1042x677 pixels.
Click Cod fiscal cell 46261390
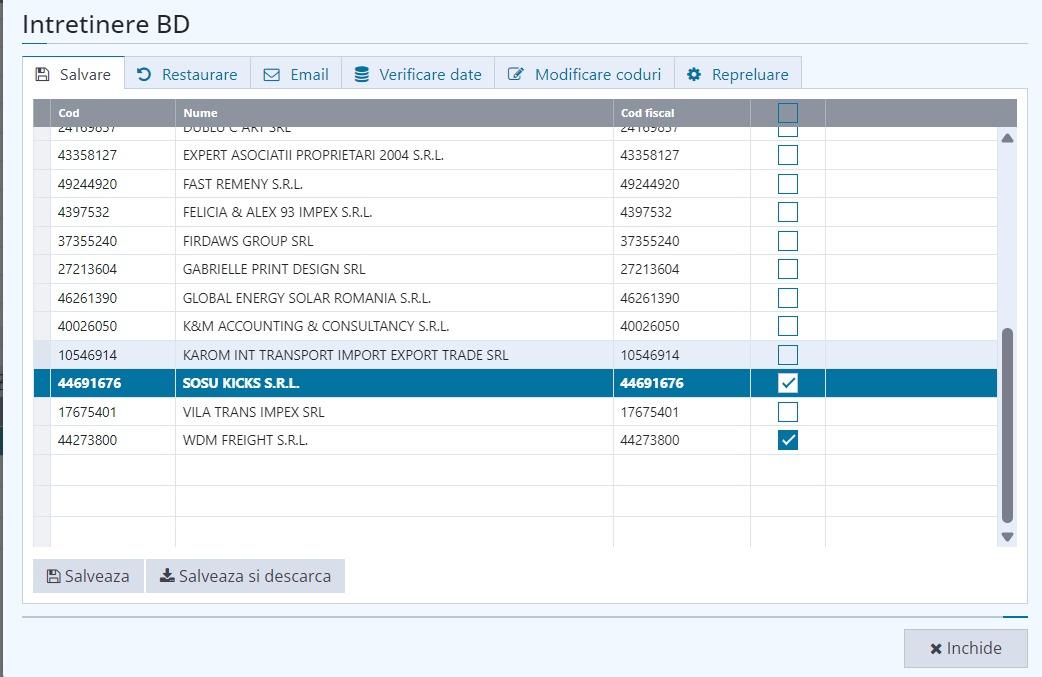[682, 298]
